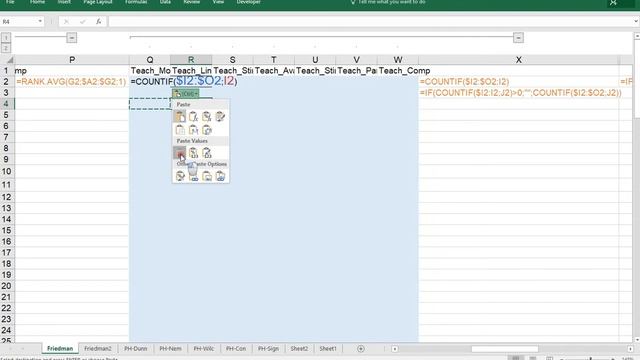This screenshot has width=640, height=360.
Task: Open the Paste Options (Ctrl) smart tag
Action: point(186,94)
